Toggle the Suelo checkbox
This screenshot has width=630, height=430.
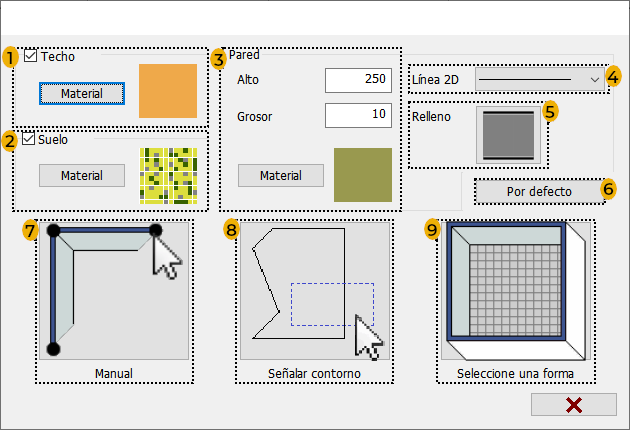pyautogui.click(x=28, y=139)
